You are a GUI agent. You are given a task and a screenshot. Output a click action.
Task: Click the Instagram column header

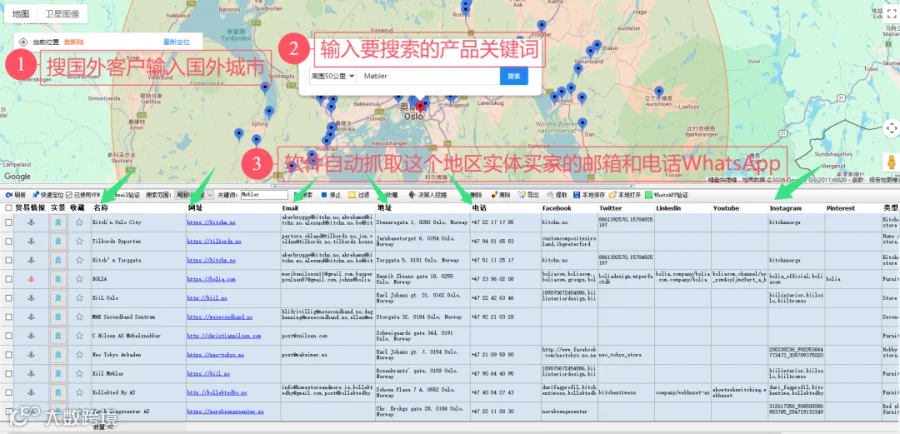point(786,208)
